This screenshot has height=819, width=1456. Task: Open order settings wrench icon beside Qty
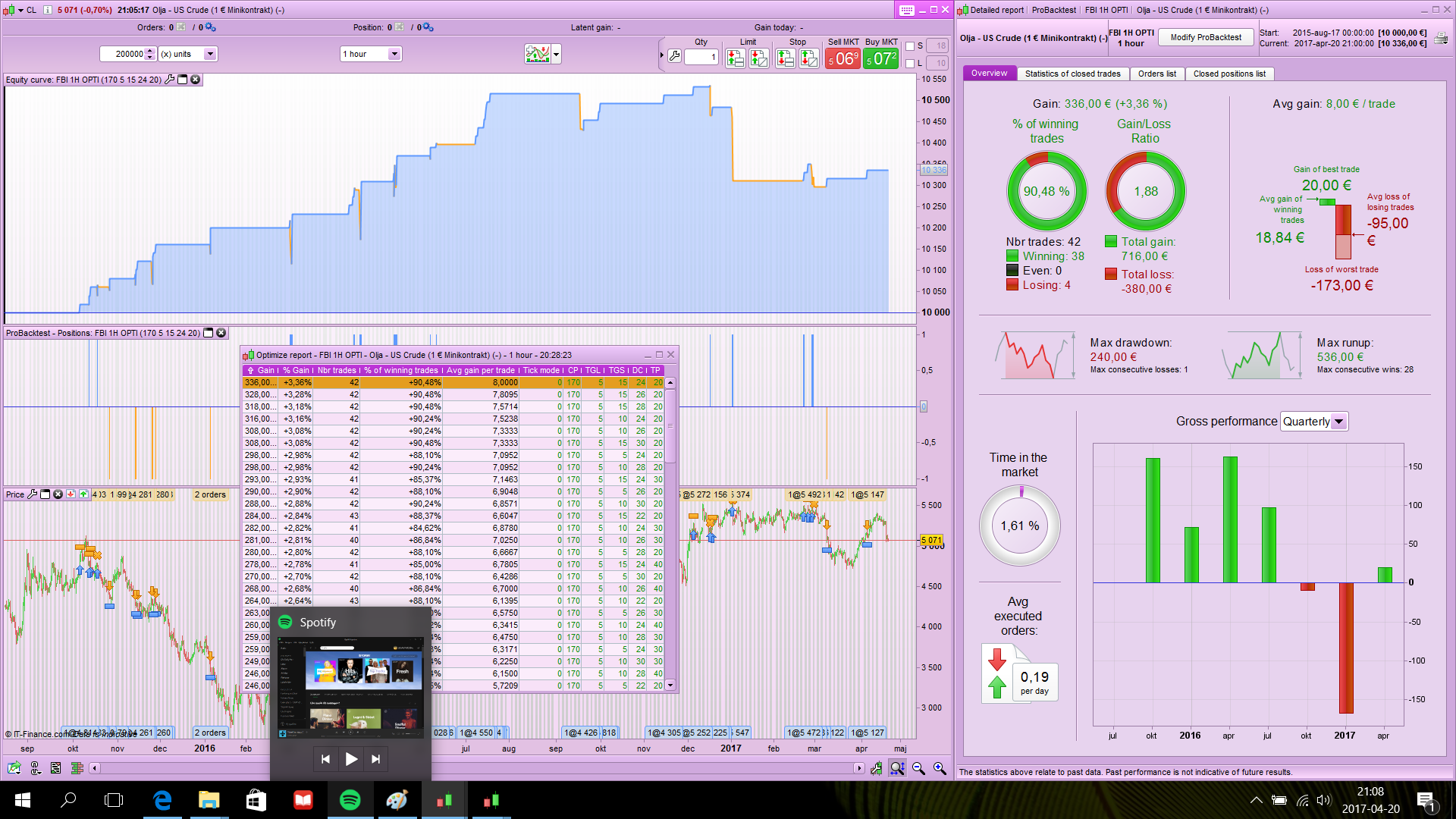pos(674,56)
